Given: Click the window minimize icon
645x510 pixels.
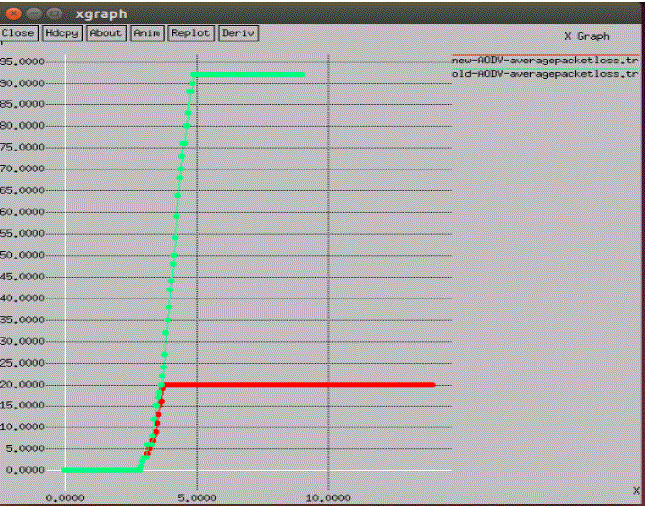Looking at the screenshot, I should [31, 14].
